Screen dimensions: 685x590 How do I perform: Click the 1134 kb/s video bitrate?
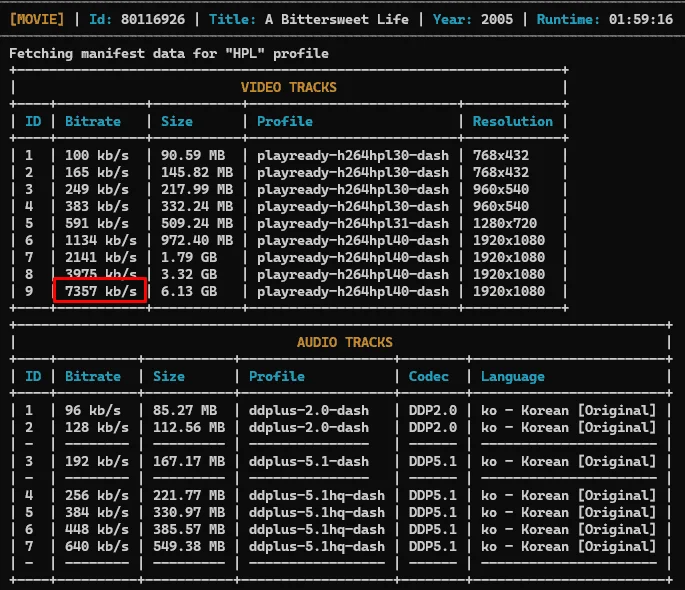(101, 241)
